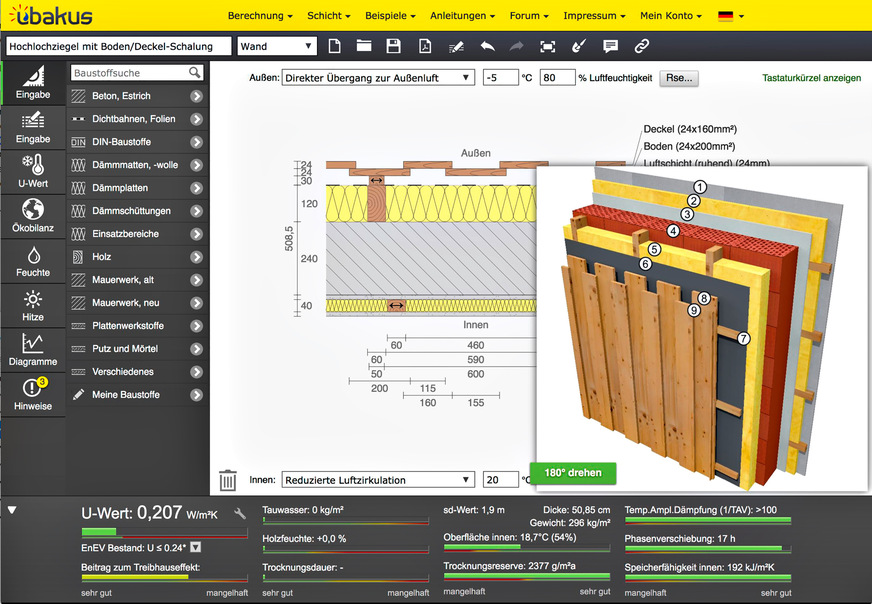Click the undo arrow icon
The width and height of the screenshot is (872, 604).
click(x=487, y=46)
